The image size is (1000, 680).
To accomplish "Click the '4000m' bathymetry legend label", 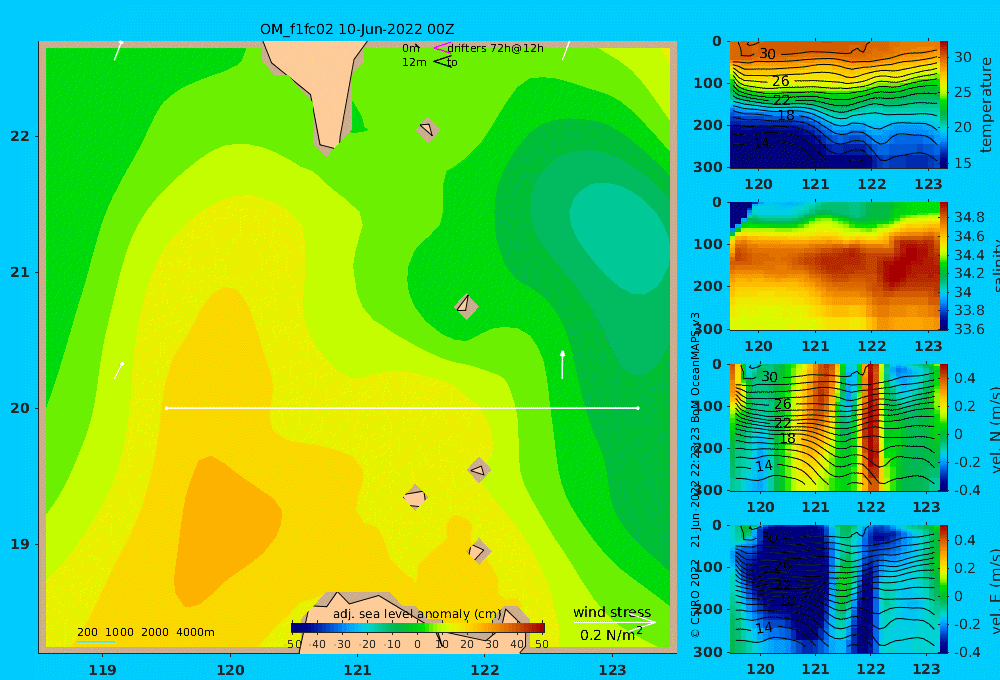I will (195, 632).
